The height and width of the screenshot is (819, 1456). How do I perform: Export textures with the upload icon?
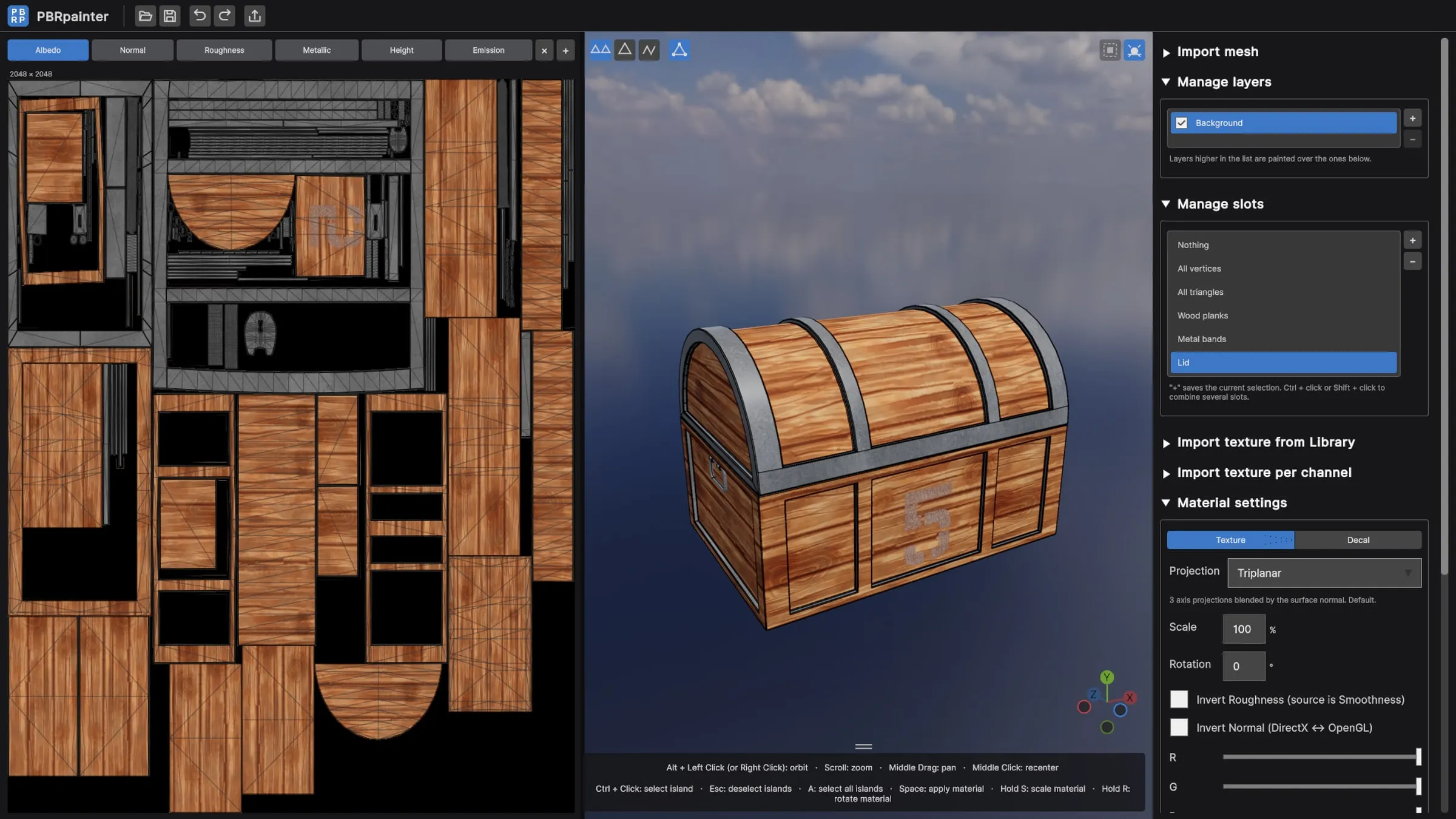tap(255, 16)
